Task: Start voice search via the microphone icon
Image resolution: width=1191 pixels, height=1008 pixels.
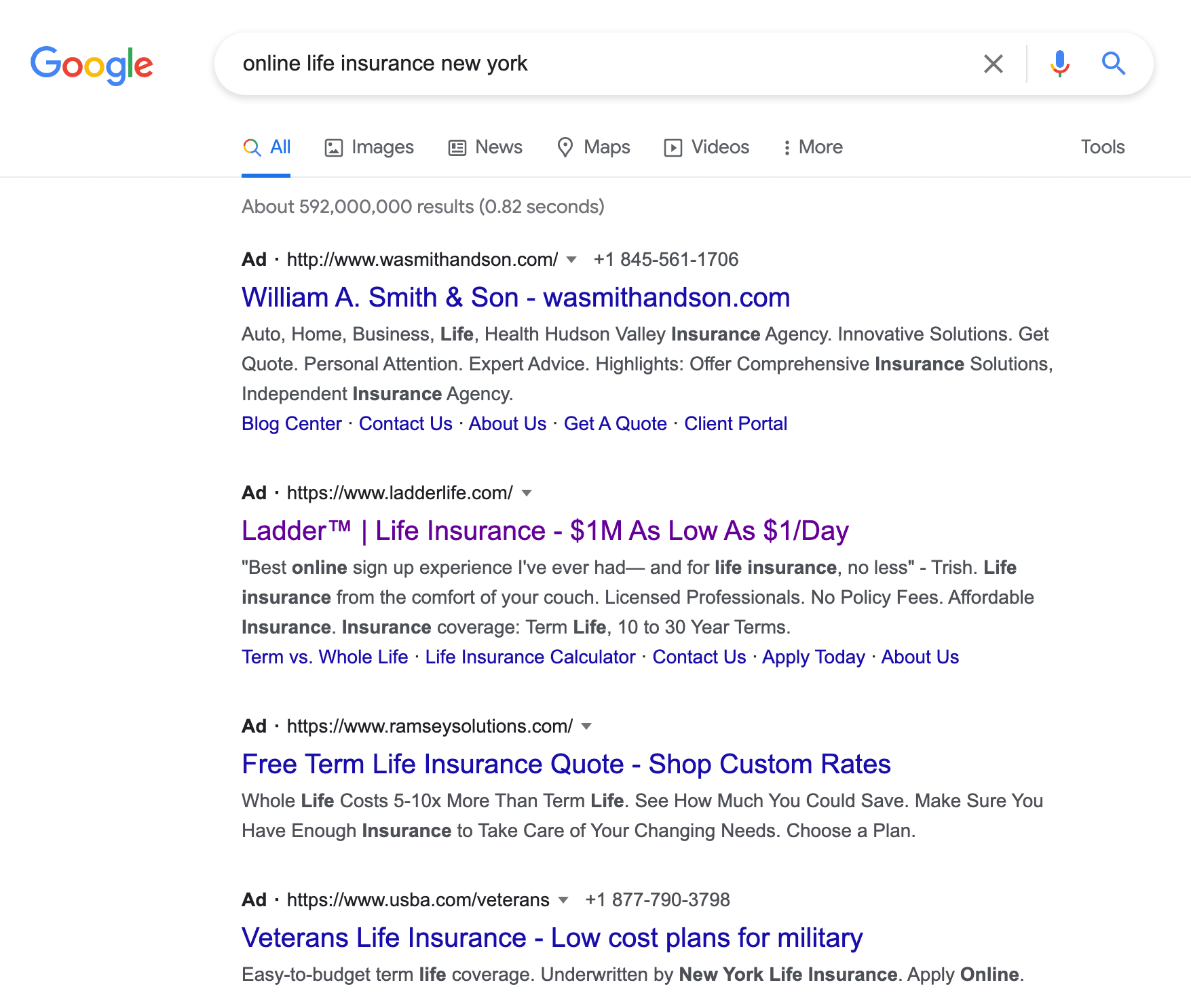Action: click(1059, 63)
